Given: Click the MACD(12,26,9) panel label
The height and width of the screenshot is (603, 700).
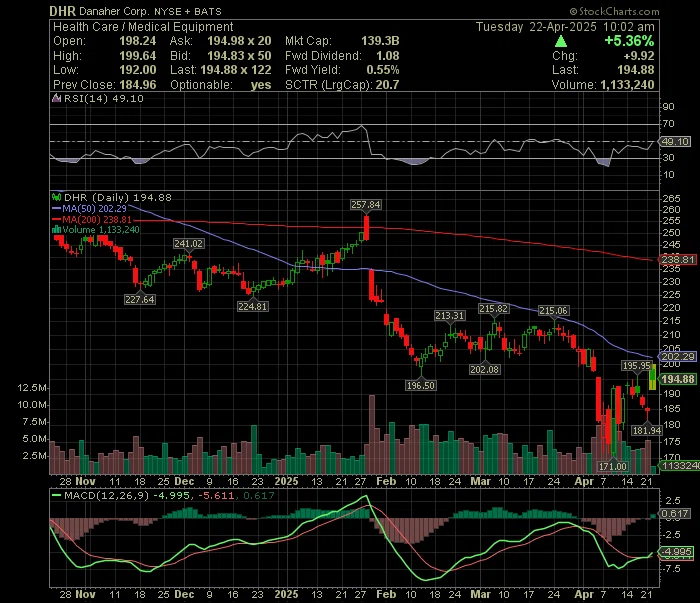Looking at the screenshot, I should tap(106, 495).
